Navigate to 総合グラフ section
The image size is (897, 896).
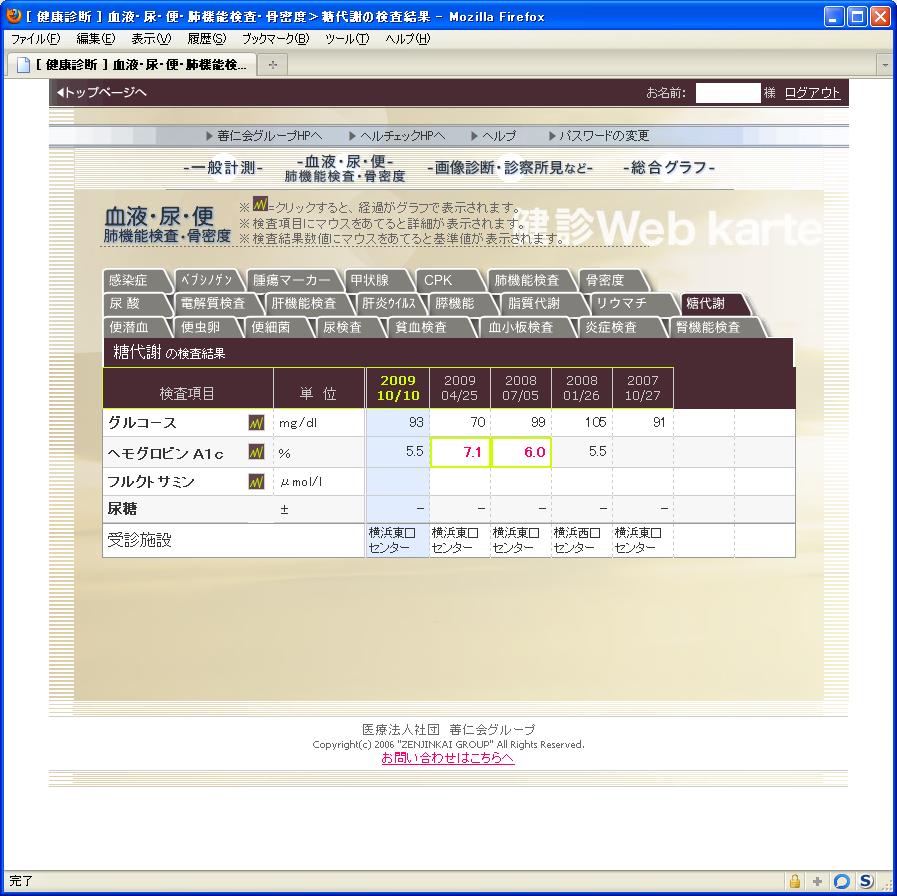pos(668,168)
